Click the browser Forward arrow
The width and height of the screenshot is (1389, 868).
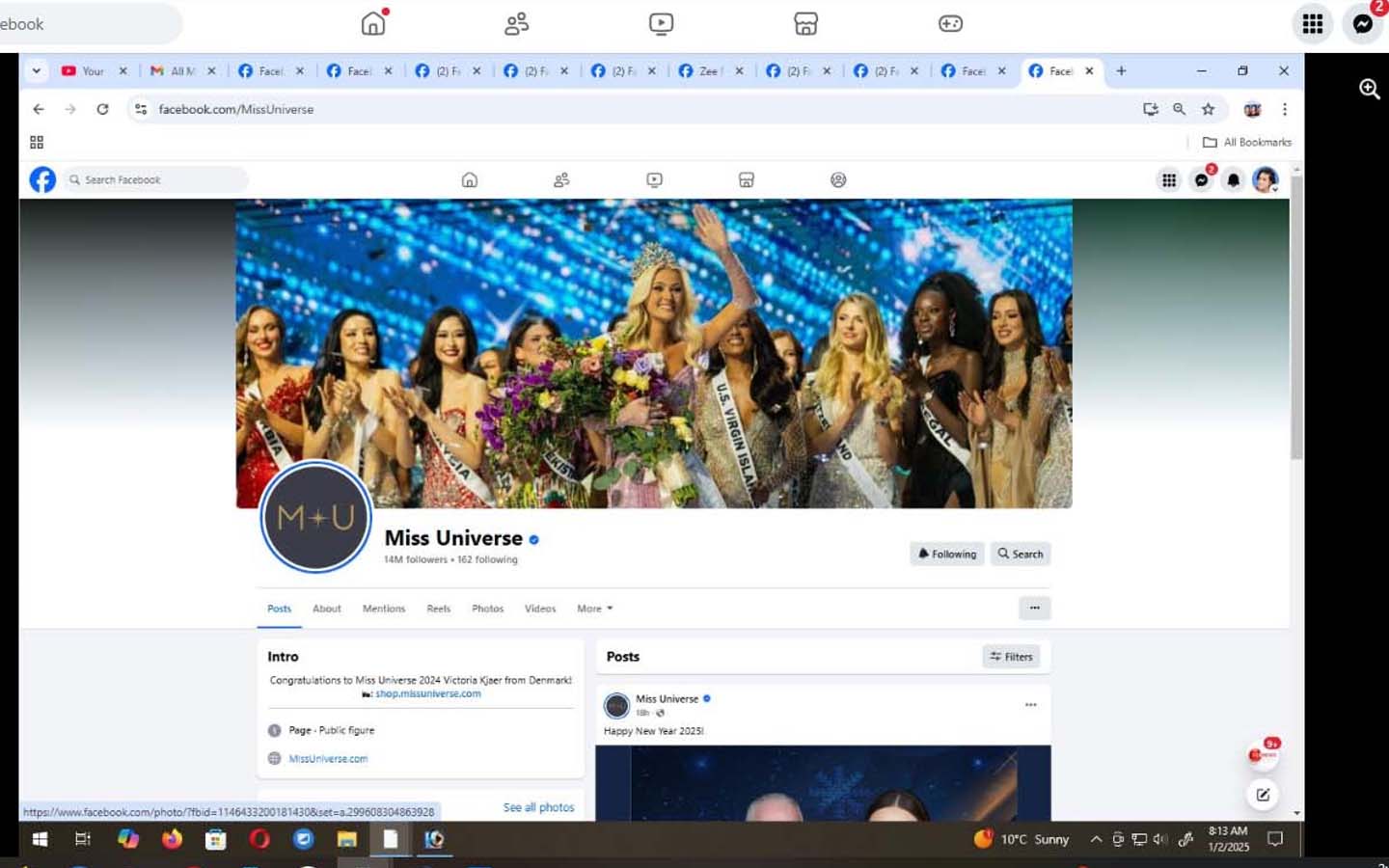(70, 109)
